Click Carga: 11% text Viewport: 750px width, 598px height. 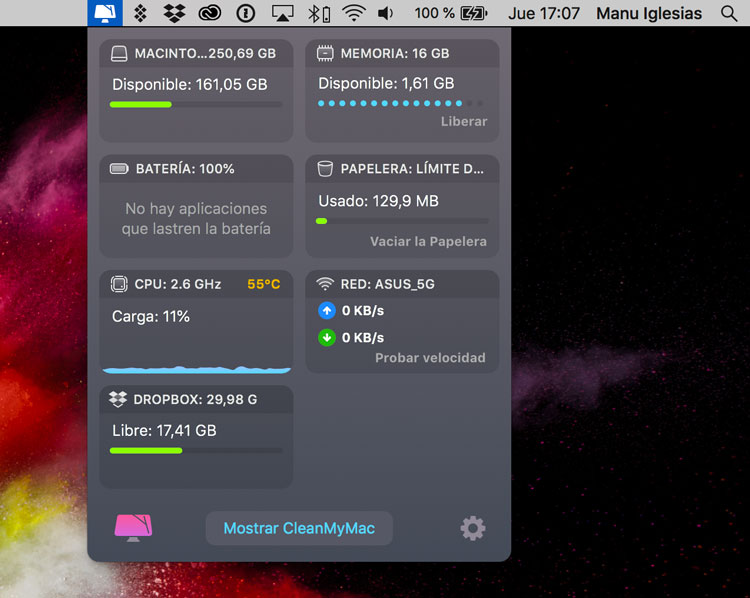(x=151, y=316)
